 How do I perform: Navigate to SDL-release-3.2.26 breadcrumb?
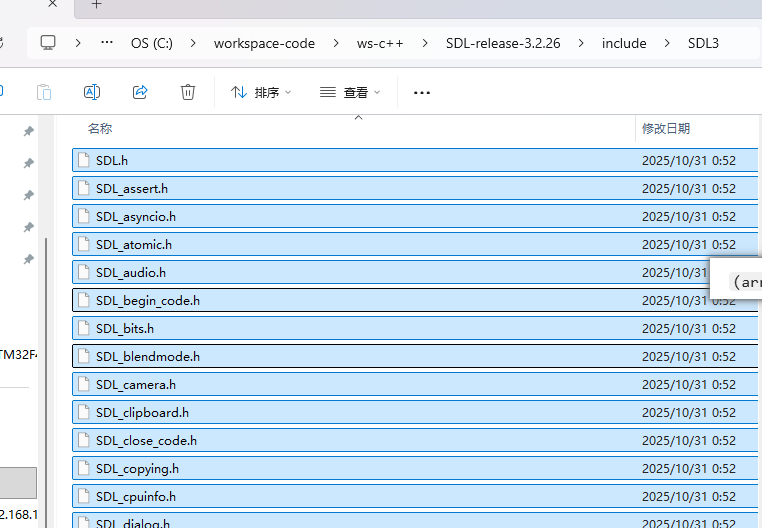[503, 43]
